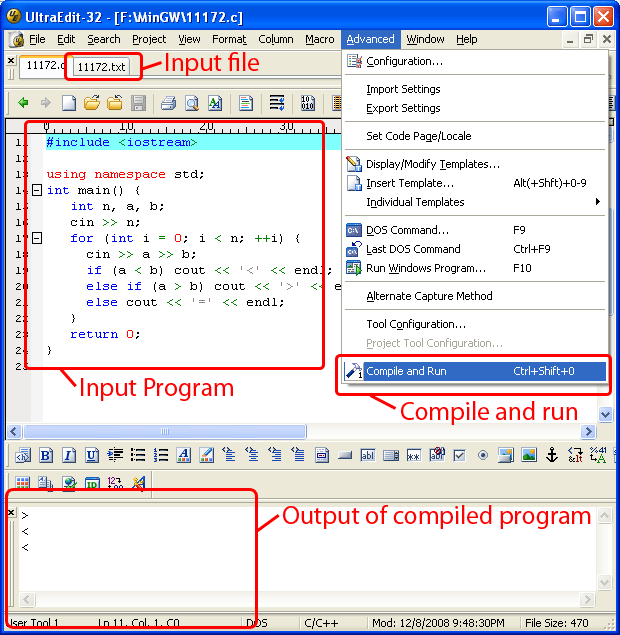Select Import Settings menu item
Image resolution: width=620 pixels, height=635 pixels.
click(475, 89)
